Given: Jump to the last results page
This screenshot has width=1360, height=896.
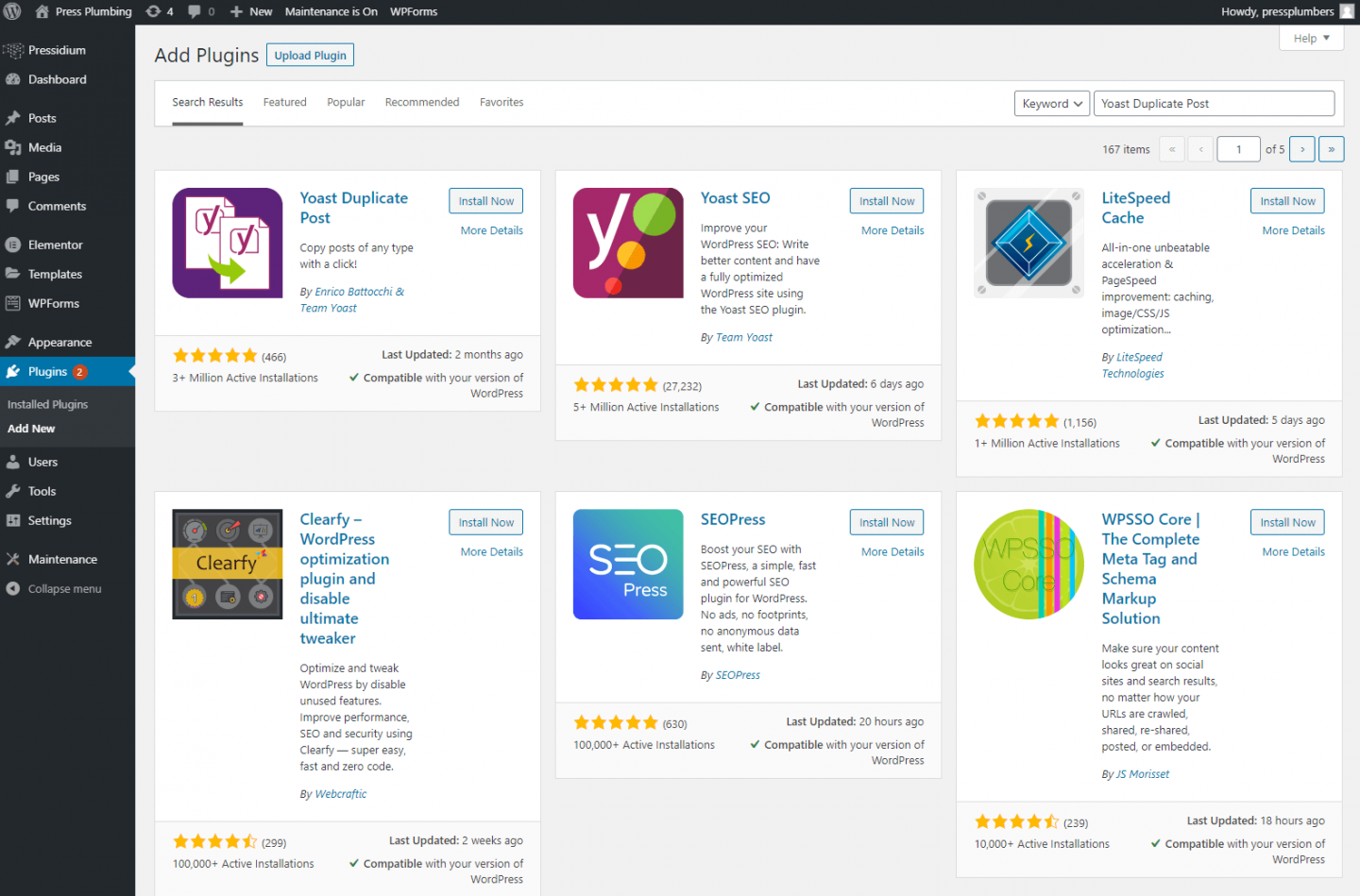Looking at the screenshot, I should click(1332, 149).
